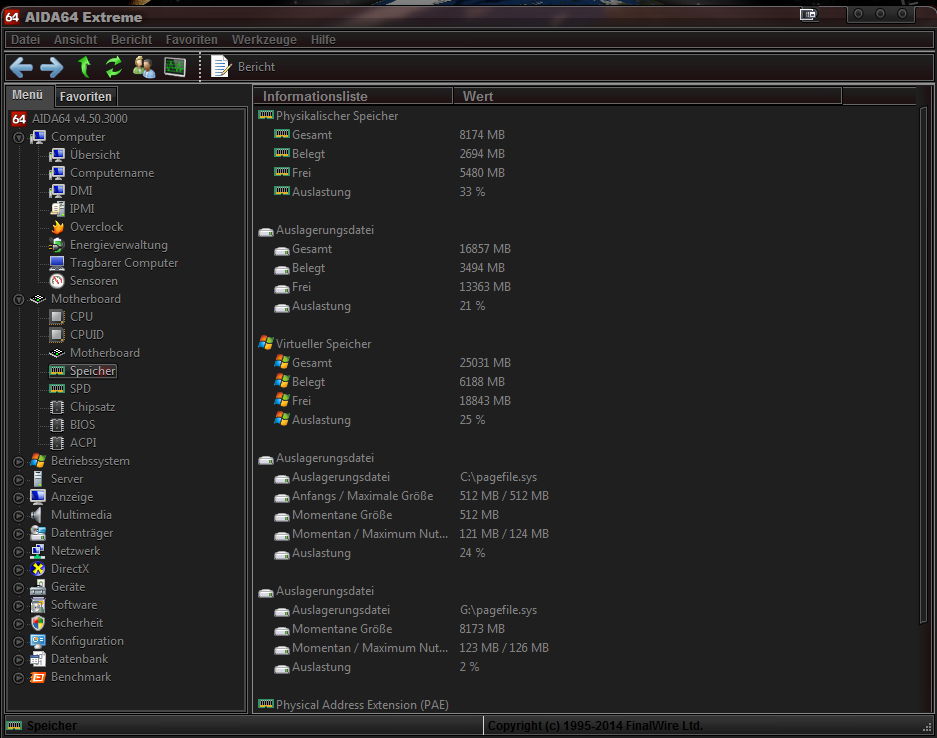
Task: Click the Sicherheit shield icon
Action: (x=38, y=623)
